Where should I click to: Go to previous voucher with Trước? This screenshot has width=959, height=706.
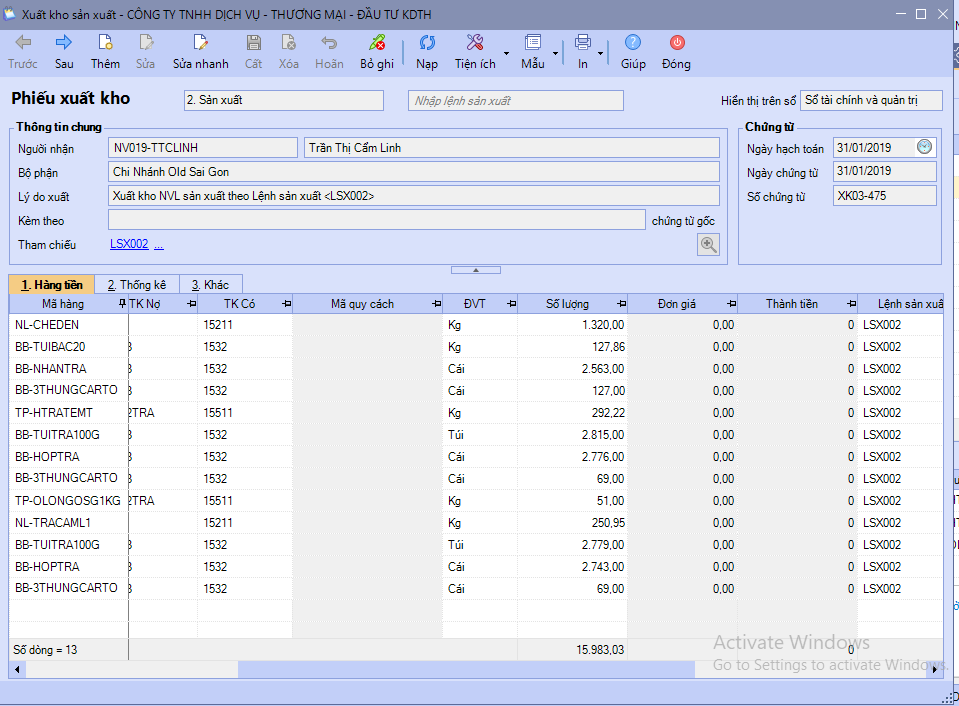[23, 52]
